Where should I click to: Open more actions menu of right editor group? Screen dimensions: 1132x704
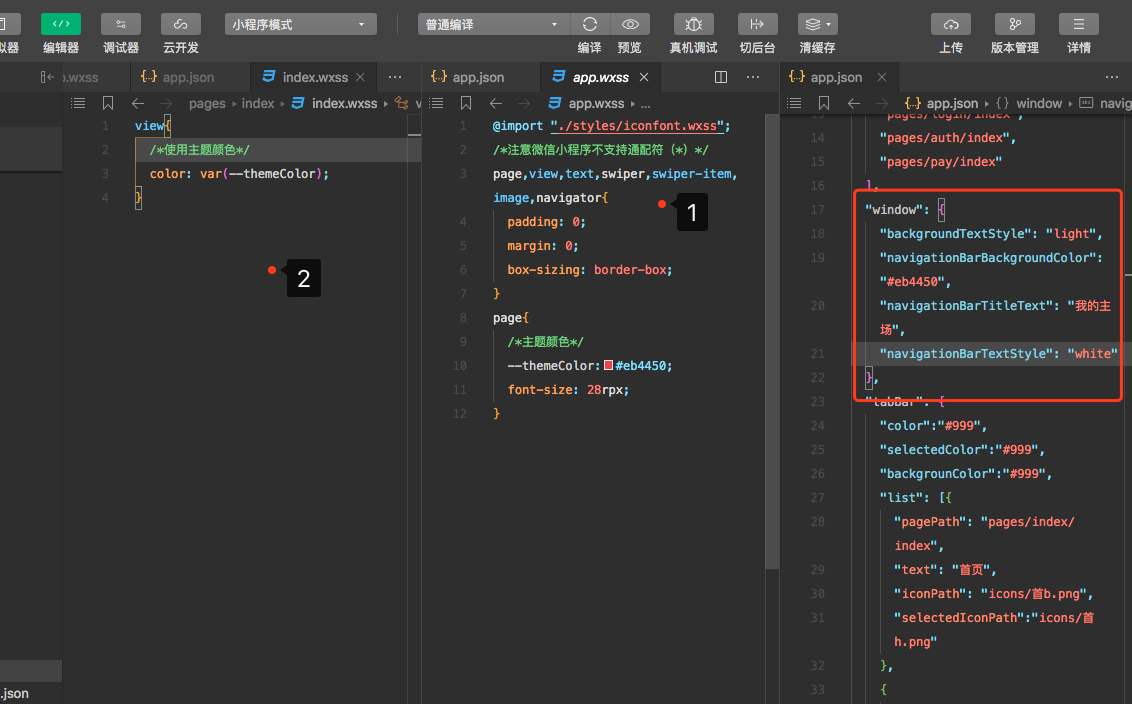coord(1112,77)
